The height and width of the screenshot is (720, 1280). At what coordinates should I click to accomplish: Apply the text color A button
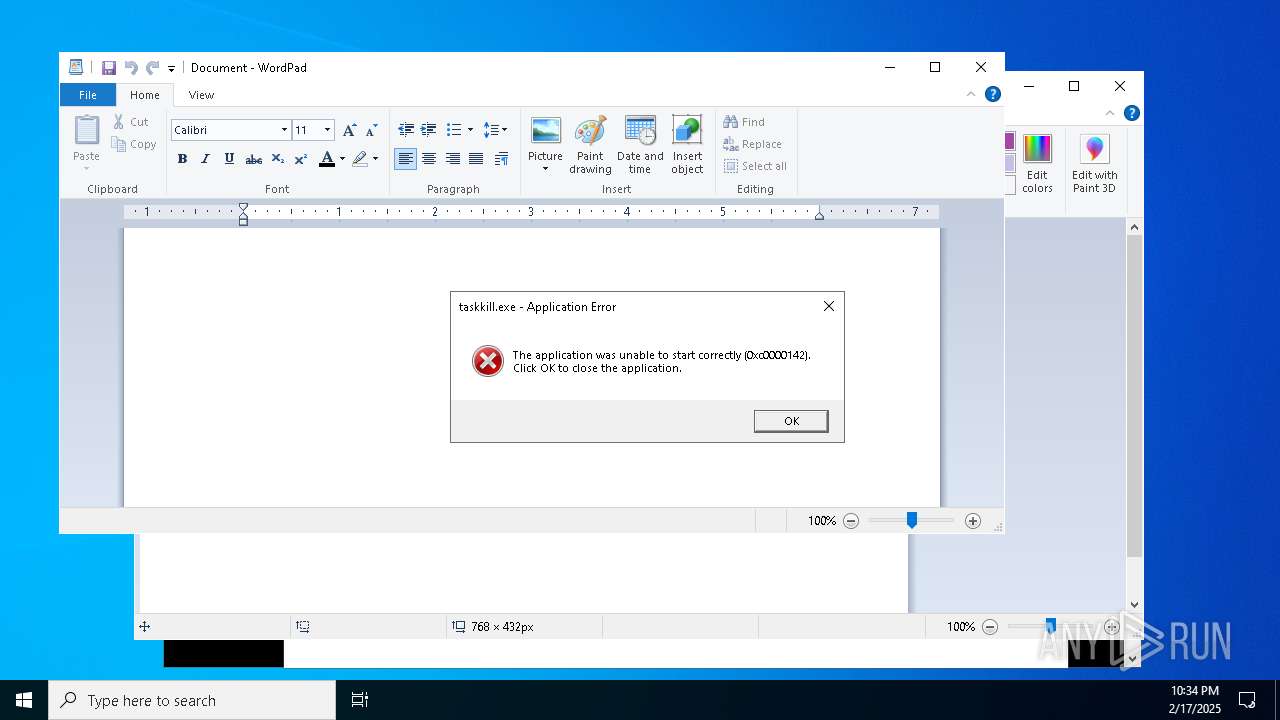(327, 159)
